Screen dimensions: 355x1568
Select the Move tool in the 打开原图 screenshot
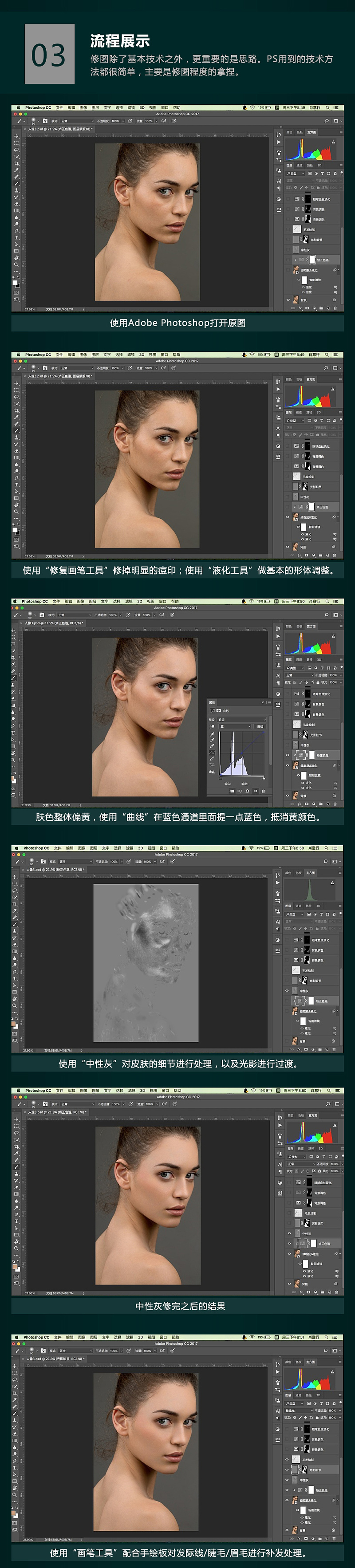[16, 136]
